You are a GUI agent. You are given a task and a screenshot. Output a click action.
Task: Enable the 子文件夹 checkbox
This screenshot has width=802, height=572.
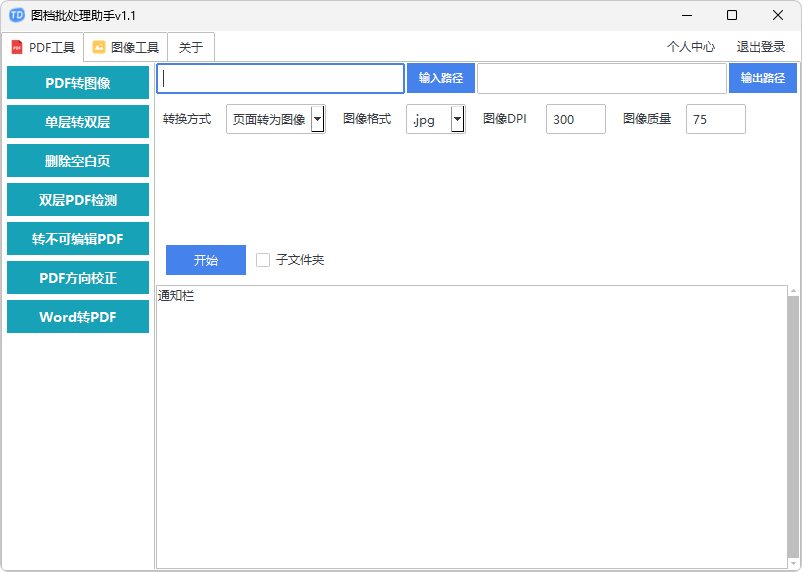263,260
